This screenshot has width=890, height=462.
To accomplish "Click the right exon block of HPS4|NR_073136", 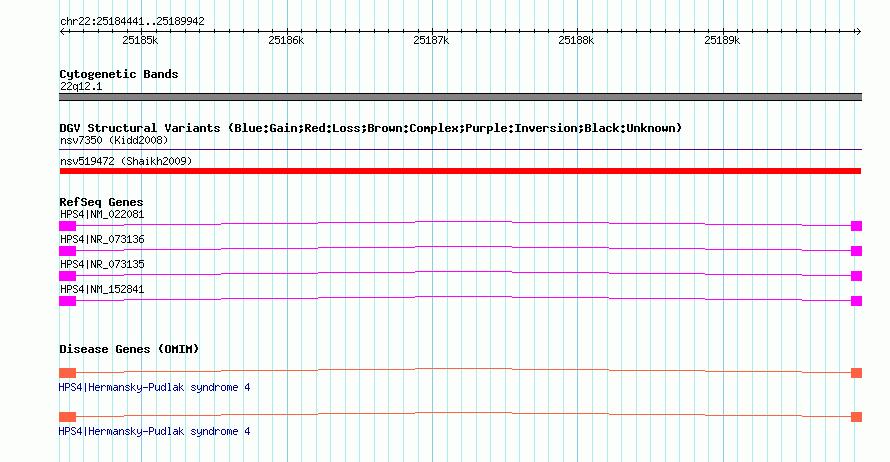I will coord(857,251).
